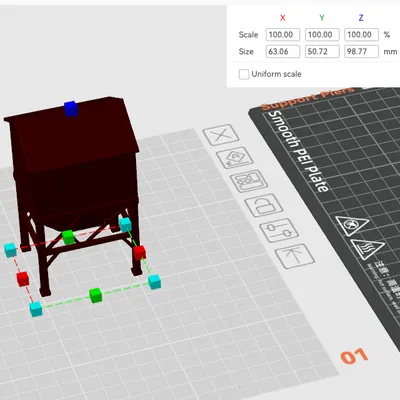
Task: Enable the Uniform scale checkbox
Action: pyautogui.click(x=244, y=74)
